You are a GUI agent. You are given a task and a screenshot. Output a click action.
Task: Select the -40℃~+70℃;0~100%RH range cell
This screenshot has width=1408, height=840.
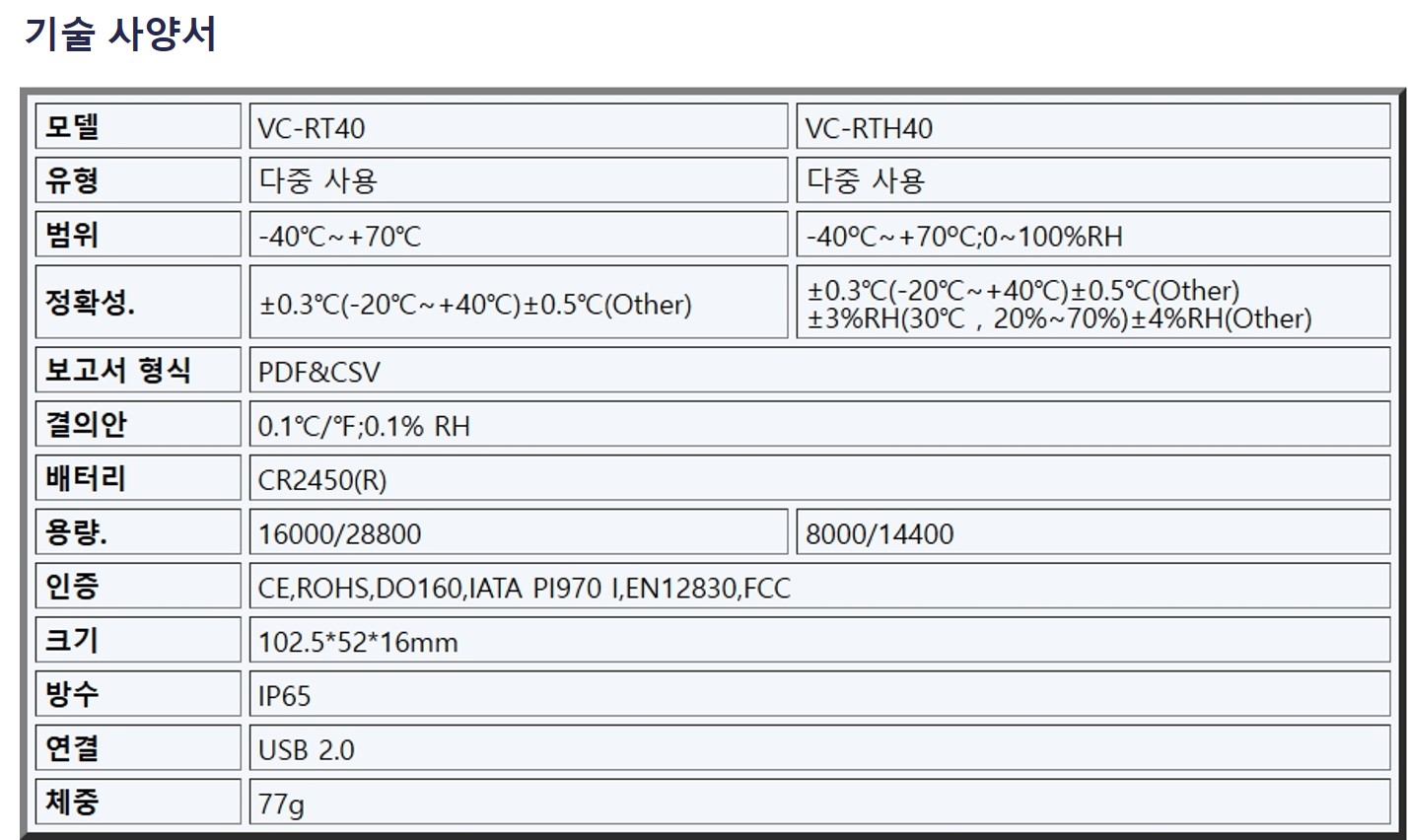[1092, 236]
